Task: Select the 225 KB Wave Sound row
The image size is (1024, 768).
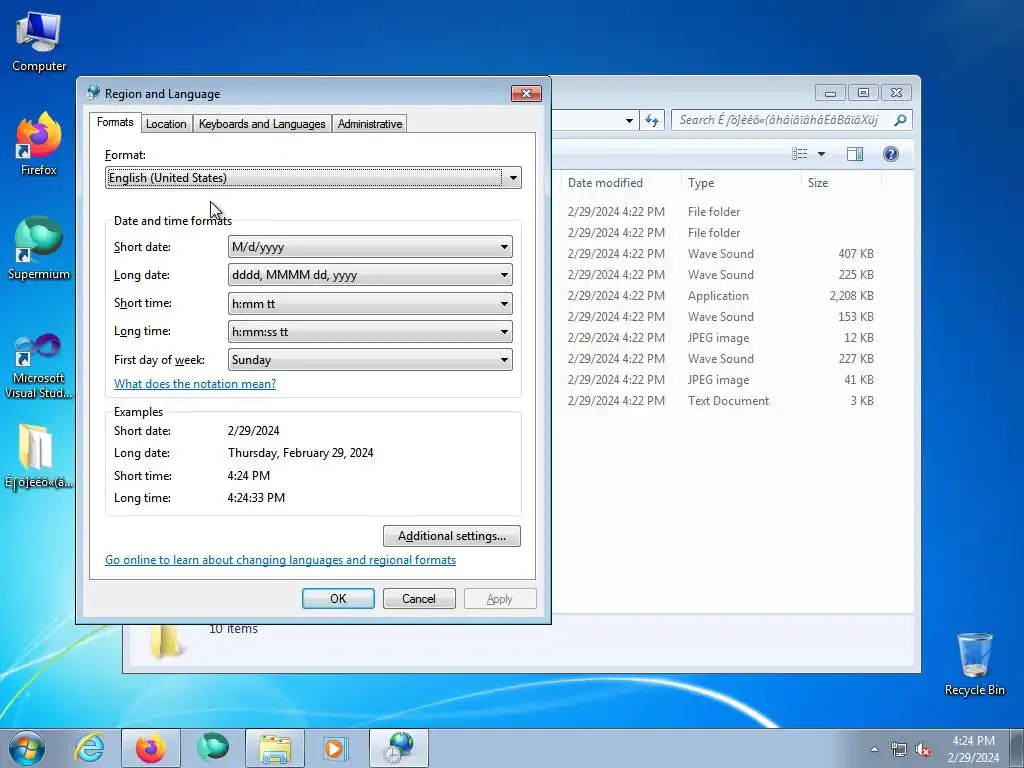Action: point(720,275)
